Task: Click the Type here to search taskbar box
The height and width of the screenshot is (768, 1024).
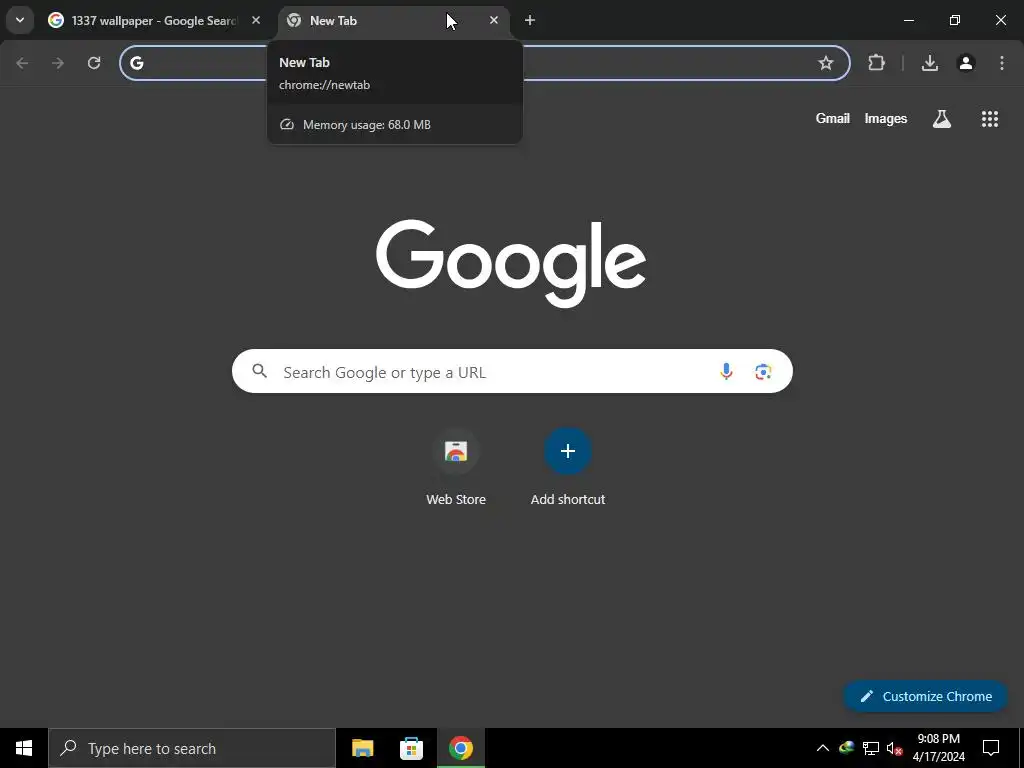Action: pos(192,748)
